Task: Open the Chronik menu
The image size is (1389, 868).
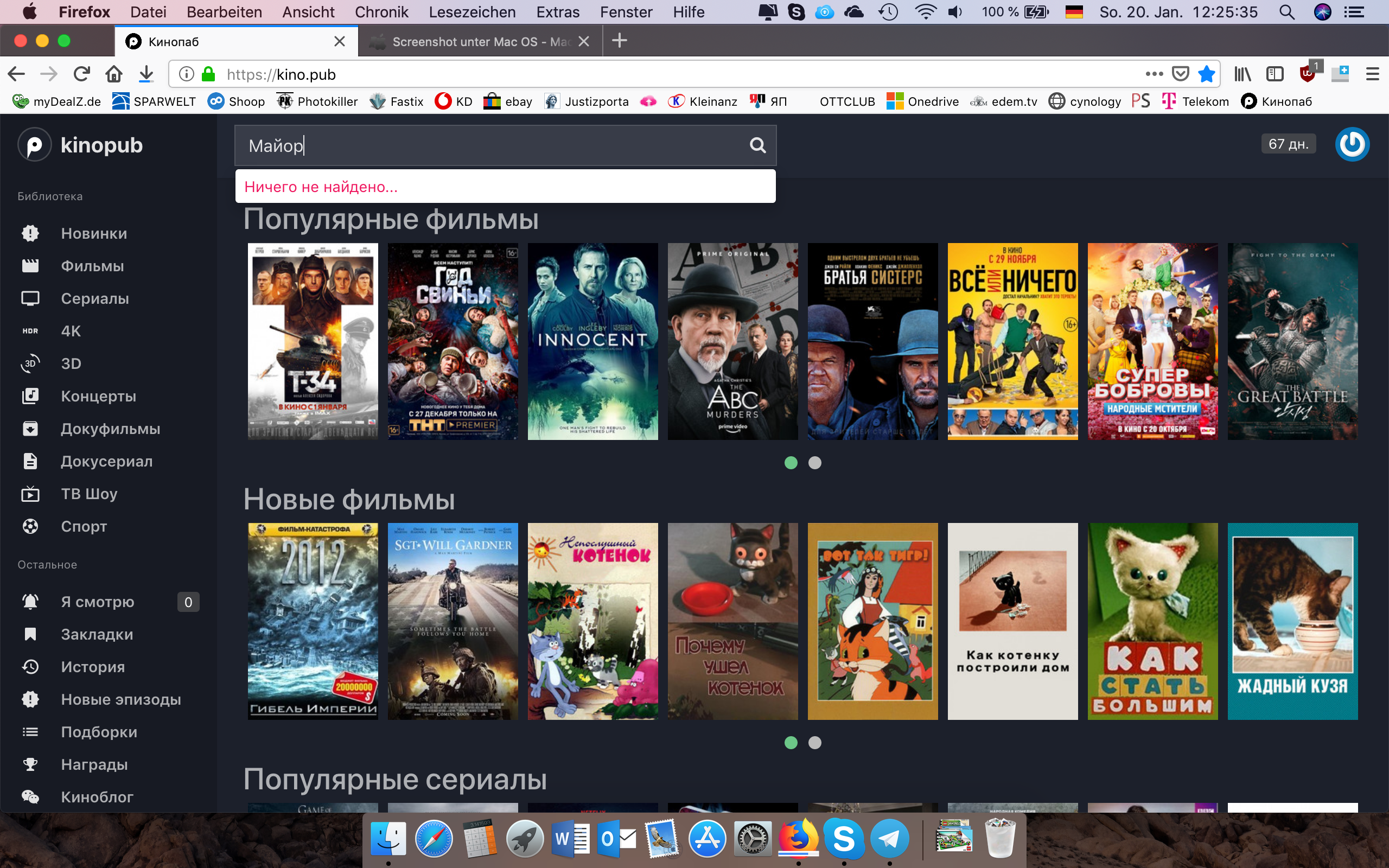Action: [x=381, y=11]
